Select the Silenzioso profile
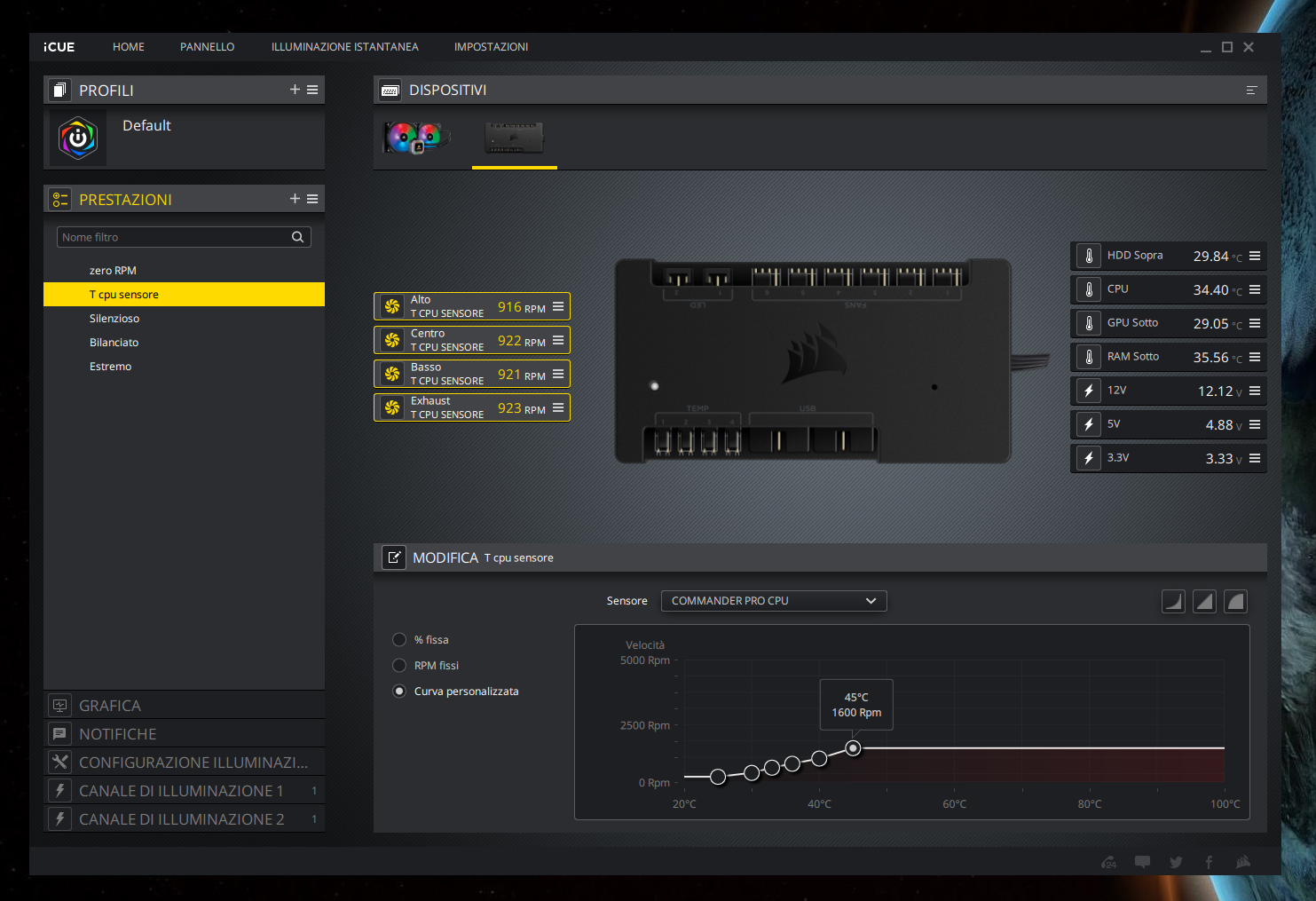This screenshot has height=901, width=1316. tap(184, 319)
